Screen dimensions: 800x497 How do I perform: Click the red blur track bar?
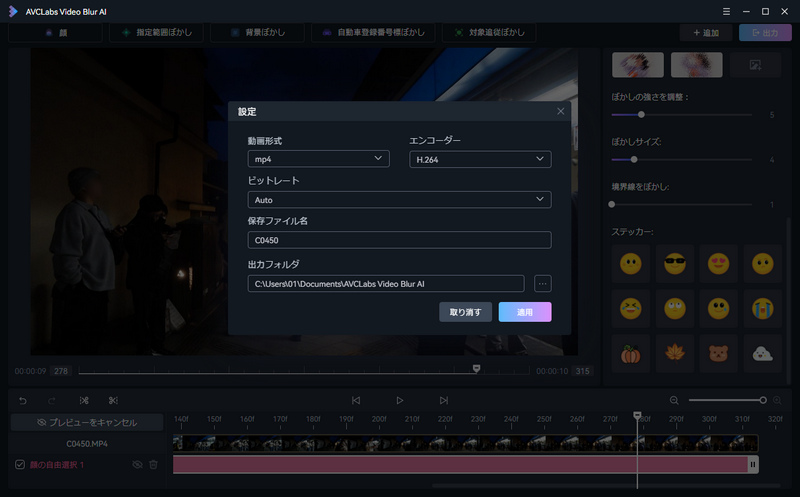pyautogui.click(x=460, y=465)
